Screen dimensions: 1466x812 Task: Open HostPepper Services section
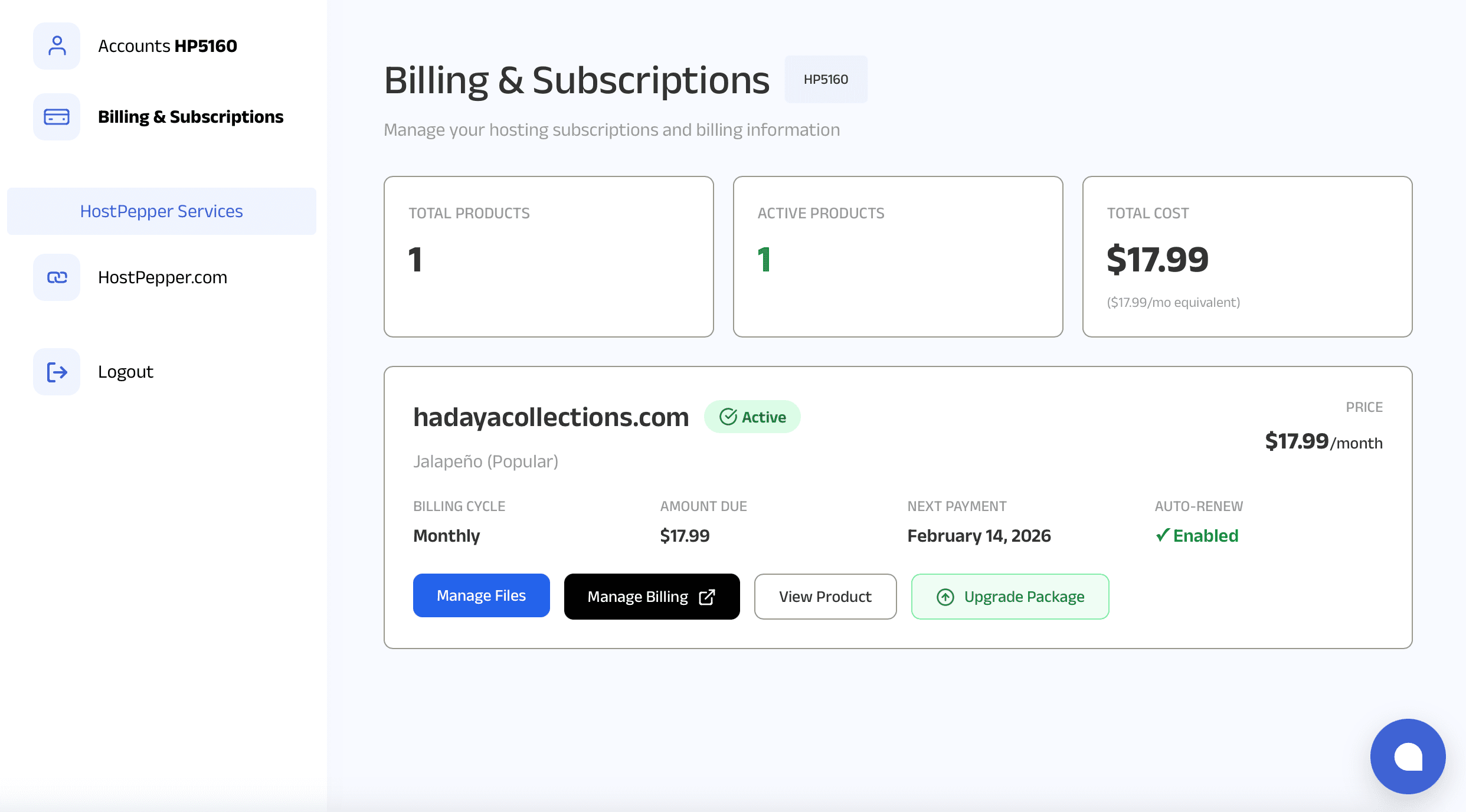click(162, 211)
